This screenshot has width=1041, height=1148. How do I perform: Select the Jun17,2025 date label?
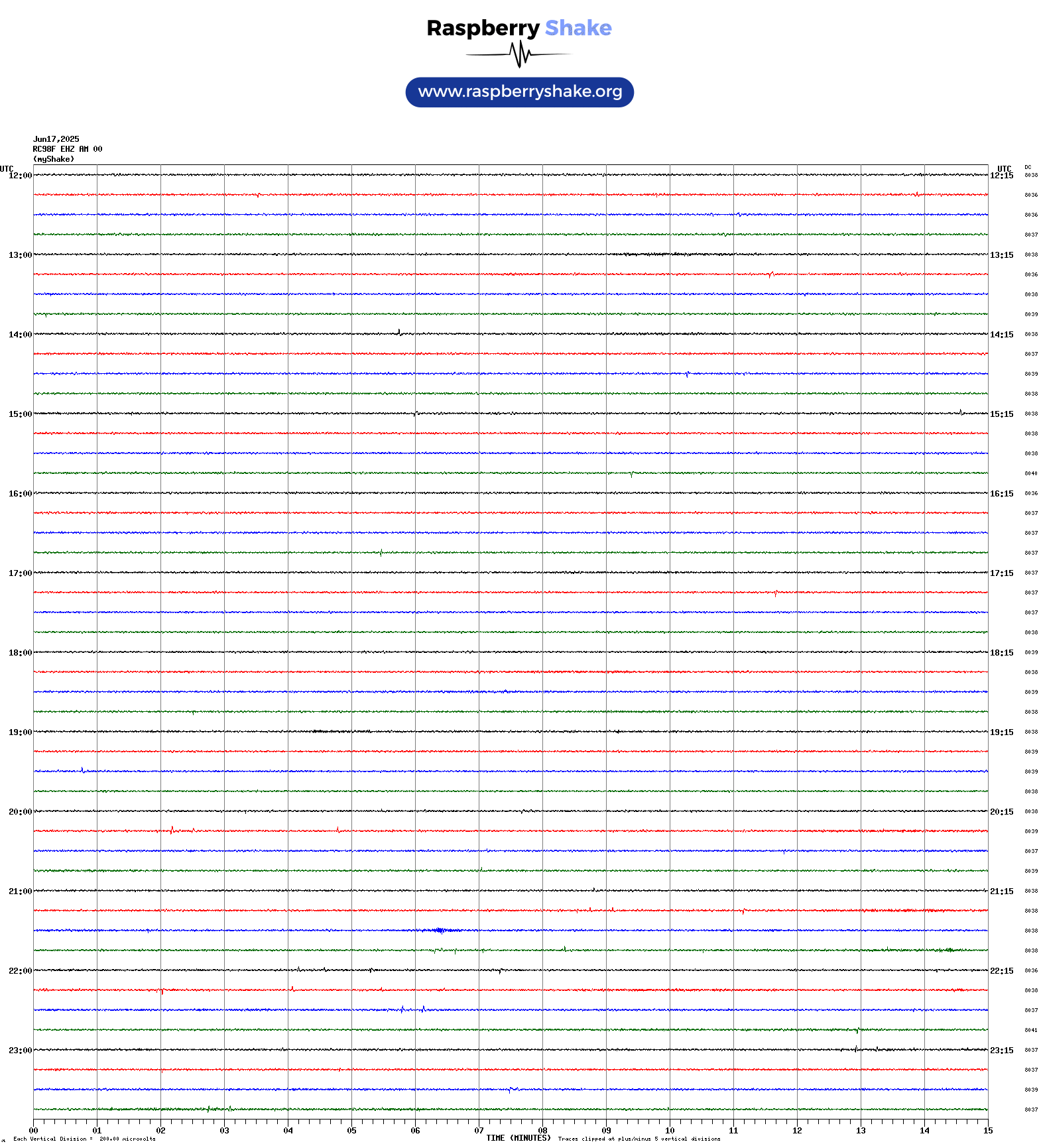point(56,139)
